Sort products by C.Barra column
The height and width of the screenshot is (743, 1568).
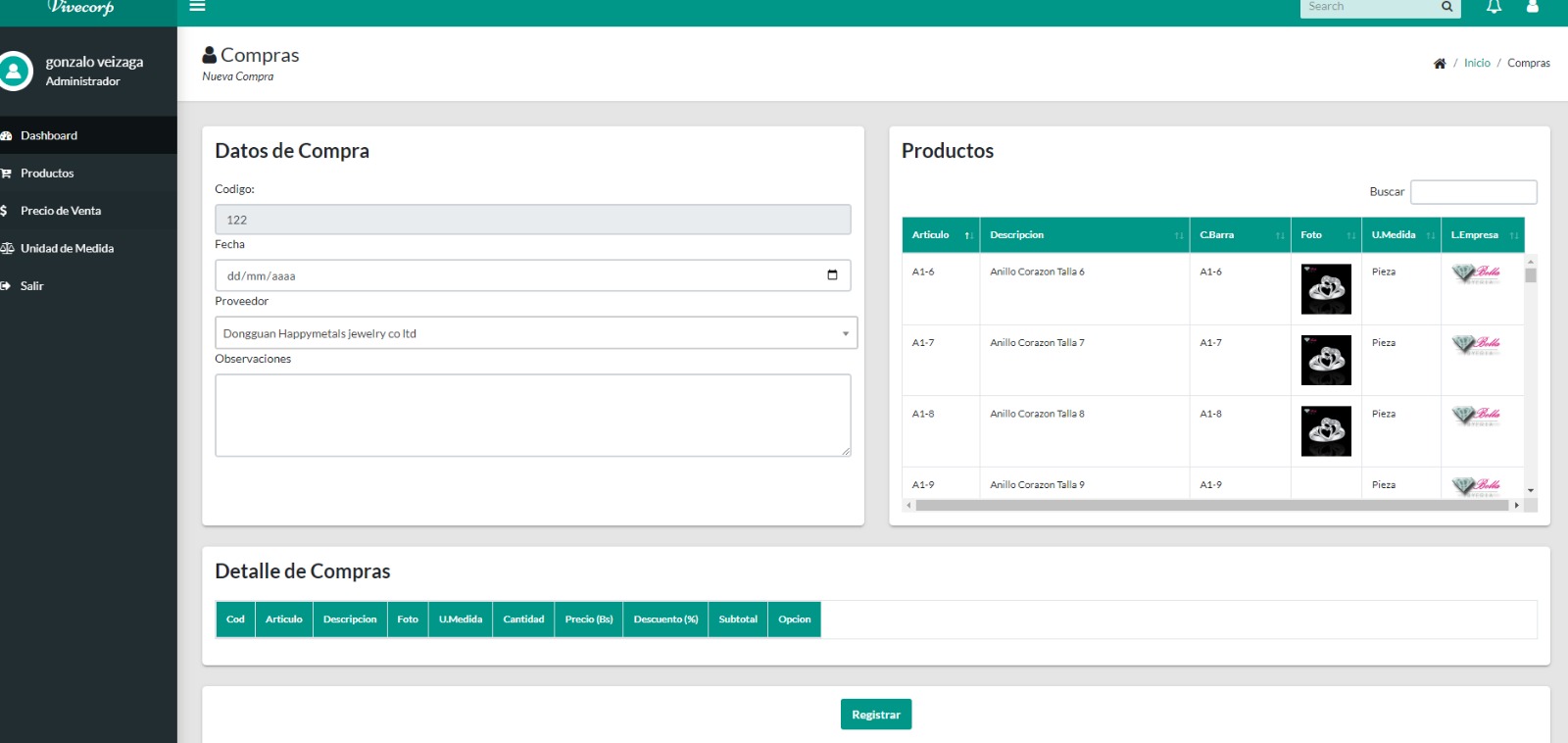tap(1240, 235)
